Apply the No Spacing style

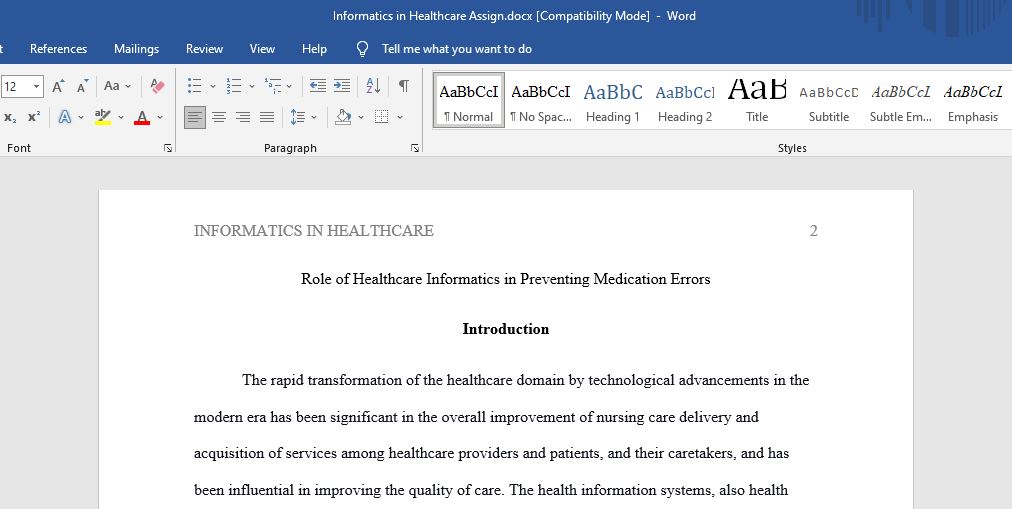pos(541,100)
